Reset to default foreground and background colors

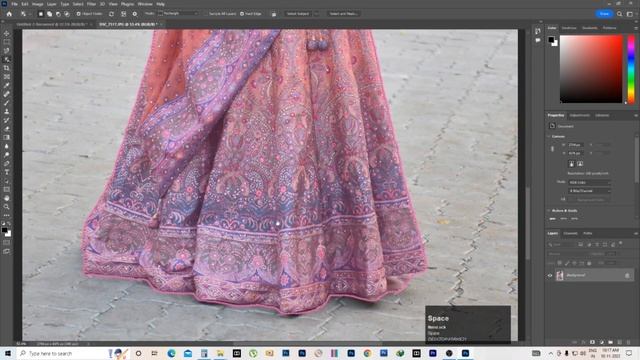tap(4, 224)
